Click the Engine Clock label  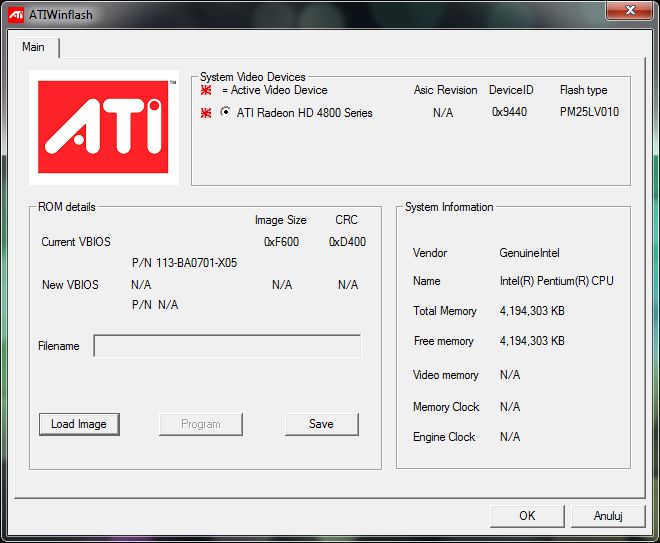(x=444, y=437)
